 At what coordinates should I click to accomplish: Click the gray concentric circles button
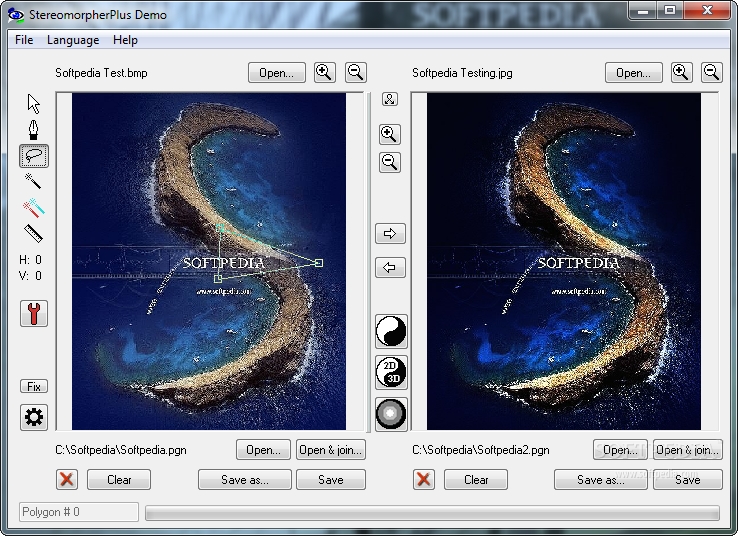click(391, 414)
